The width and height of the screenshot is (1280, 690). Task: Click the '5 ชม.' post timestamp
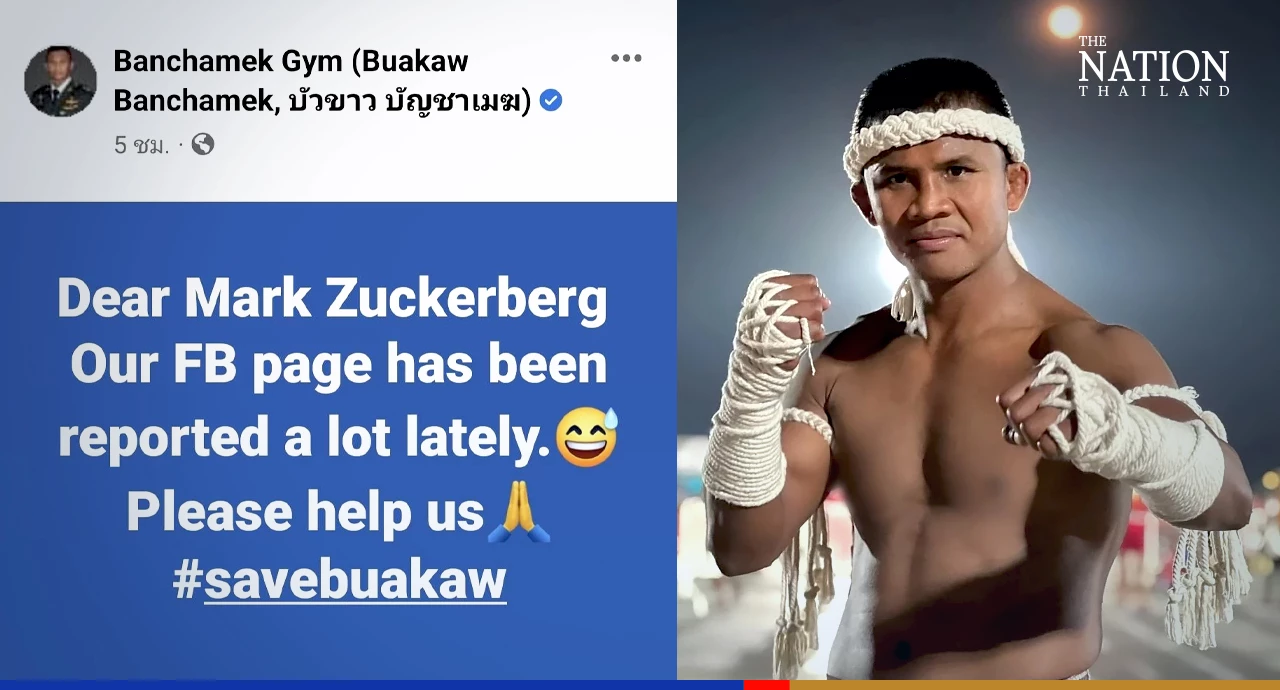tap(141, 145)
